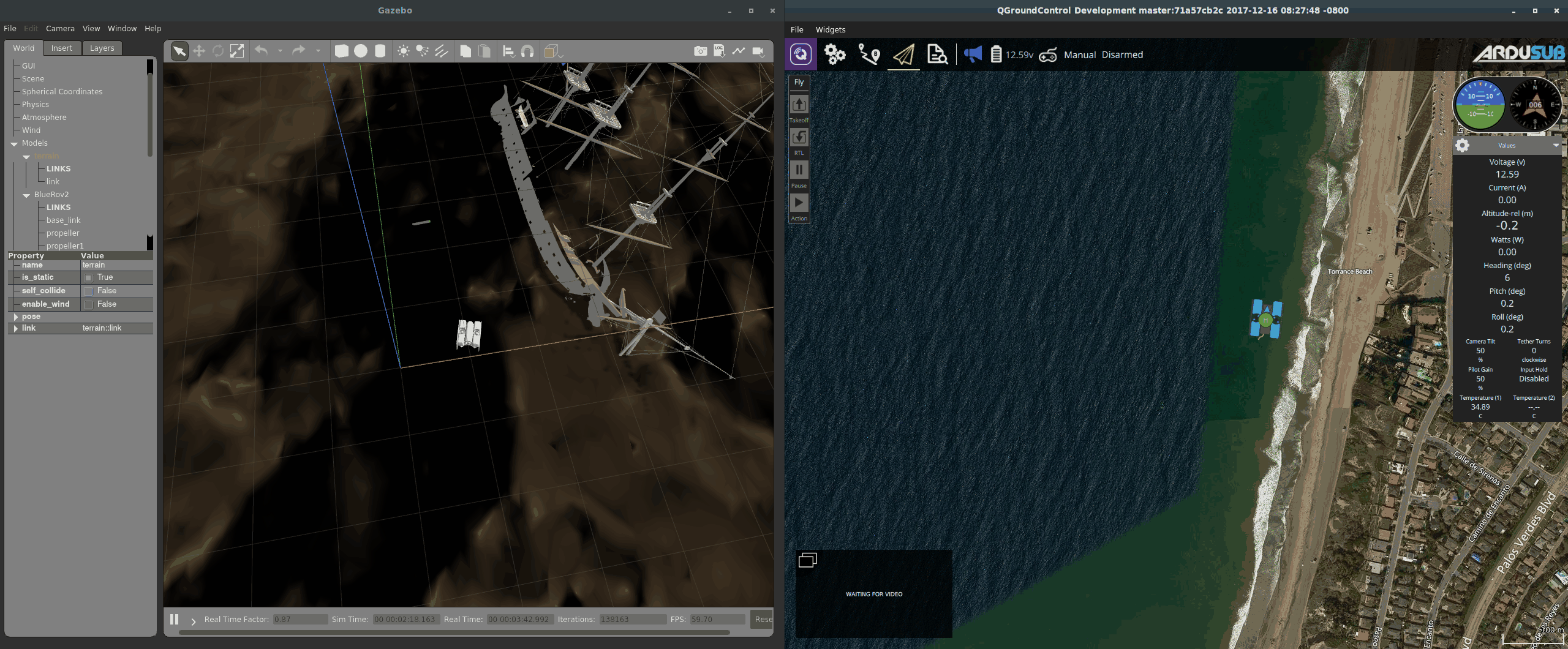This screenshot has height=649, width=1568.
Task: Click the blue megaphone messages icon
Action: click(973, 54)
